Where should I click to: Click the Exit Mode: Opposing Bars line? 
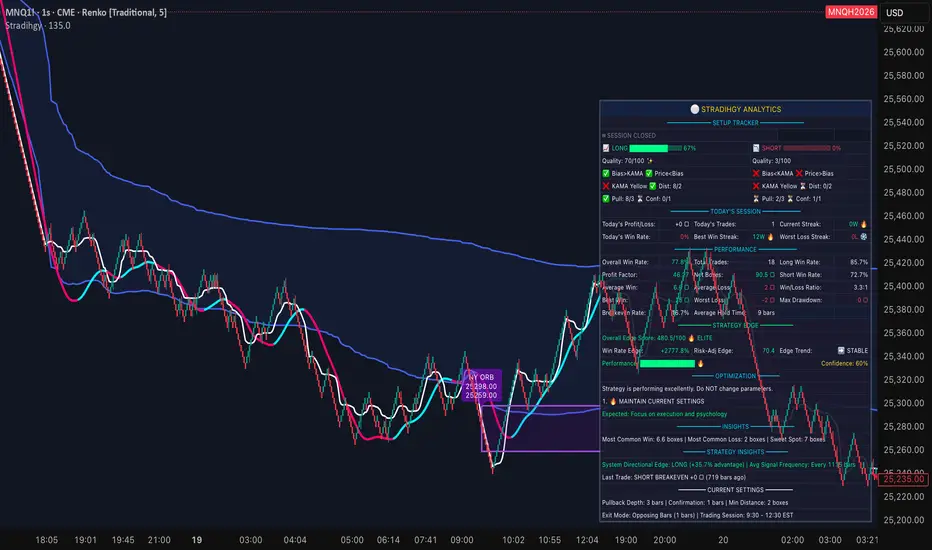[697, 516]
